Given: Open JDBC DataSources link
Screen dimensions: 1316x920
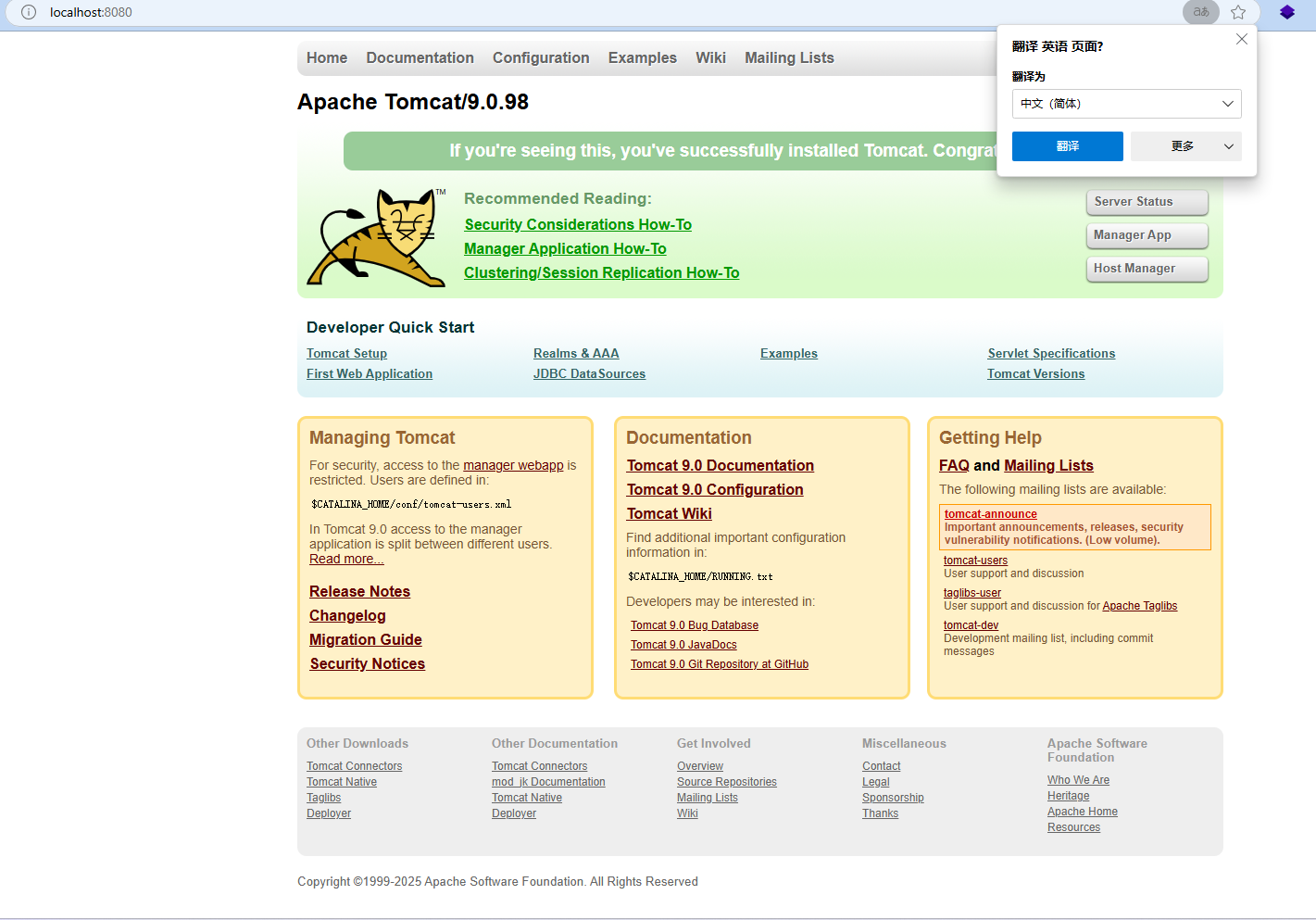Looking at the screenshot, I should (589, 373).
